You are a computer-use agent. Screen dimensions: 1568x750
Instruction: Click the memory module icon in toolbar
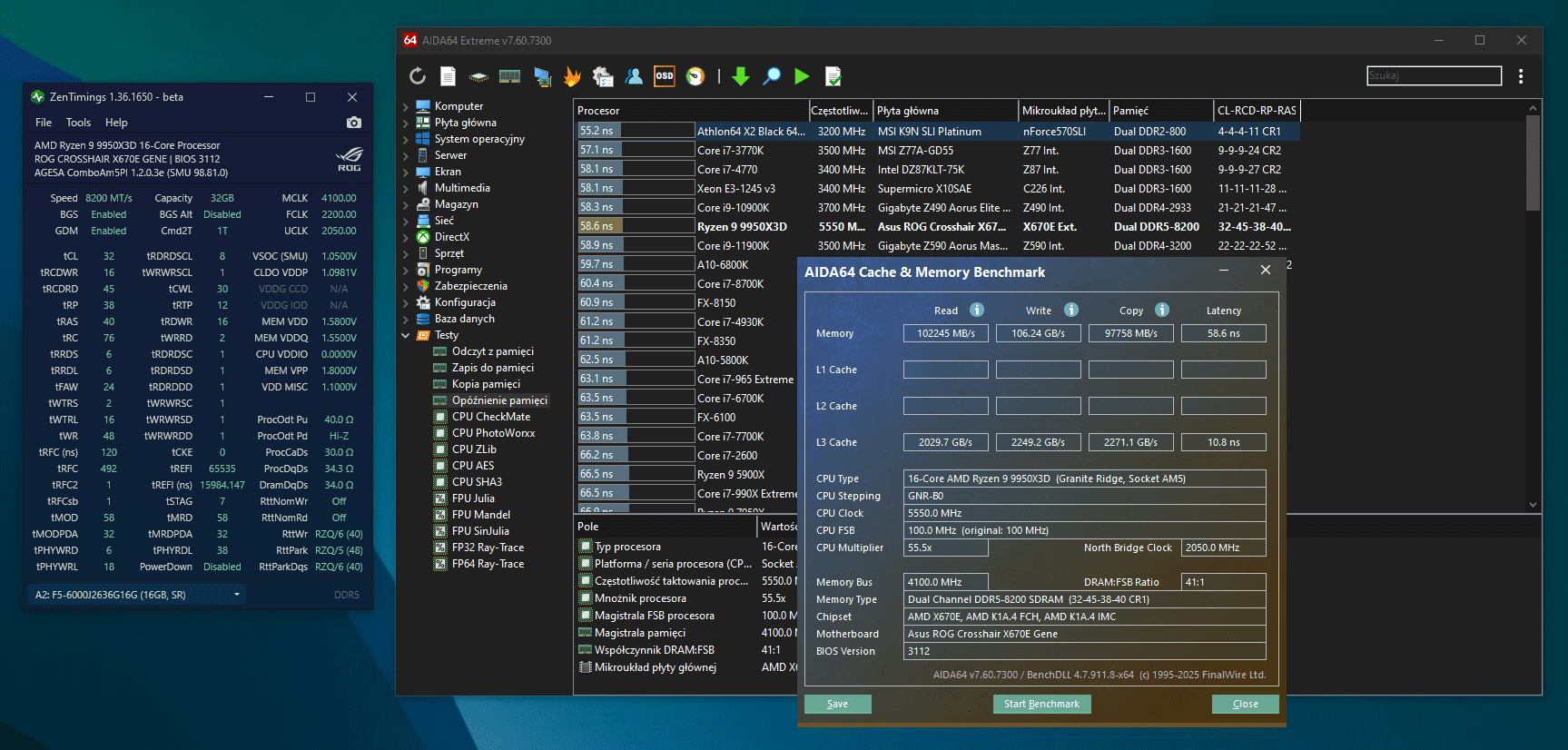point(509,76)
